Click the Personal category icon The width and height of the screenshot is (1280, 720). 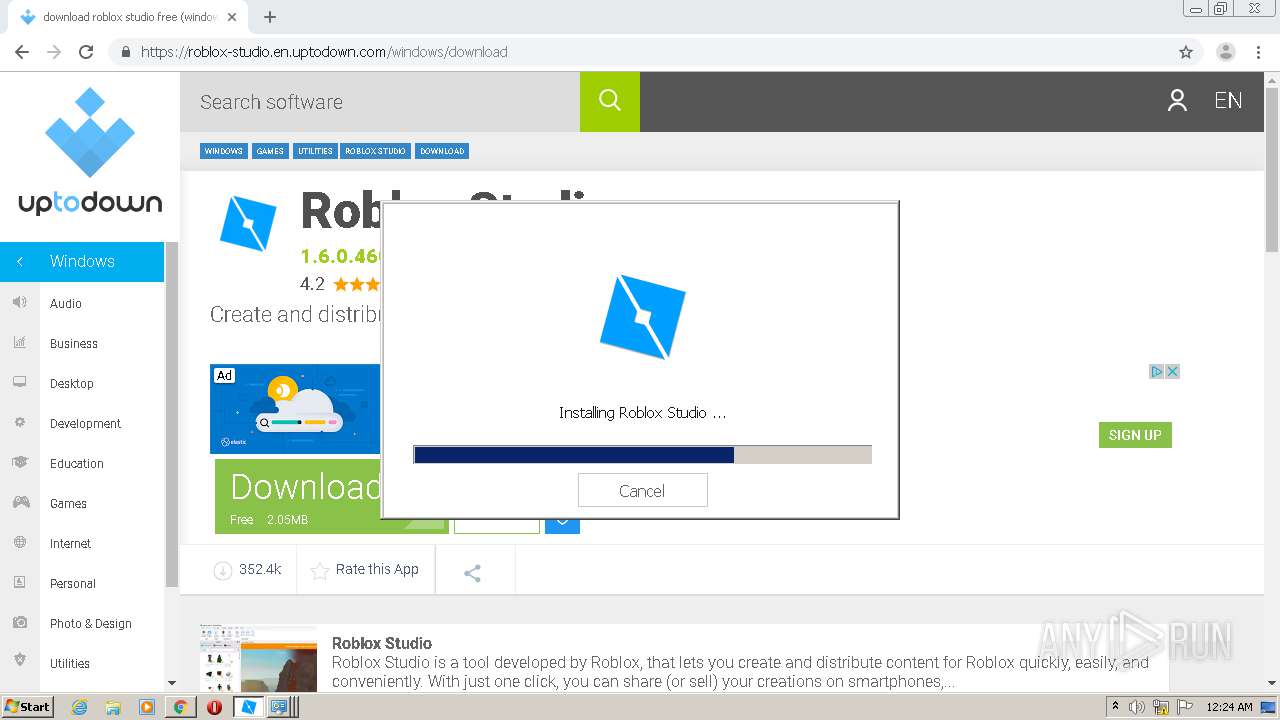(19, 583)
